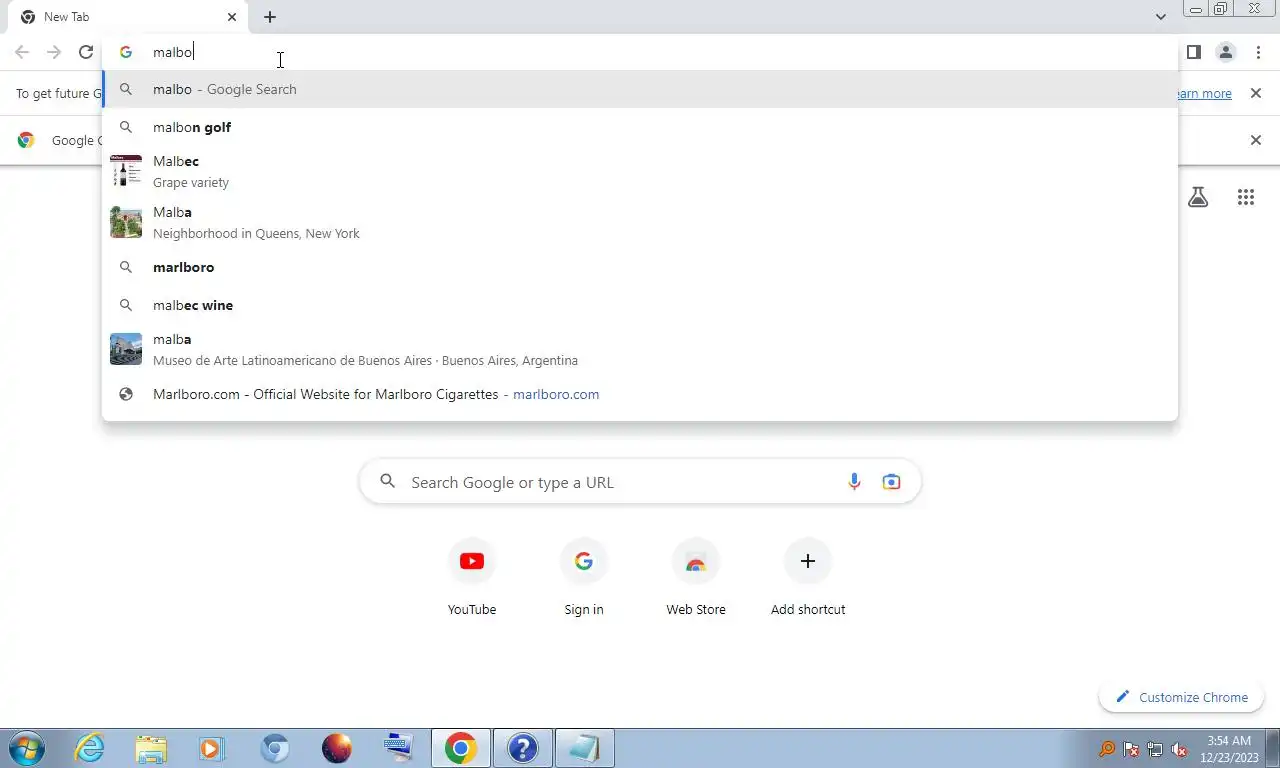This screenshot has width=1280, height=768.
Task: Click the Action Center flag tray icon
Action: [x=1132, y=749]
